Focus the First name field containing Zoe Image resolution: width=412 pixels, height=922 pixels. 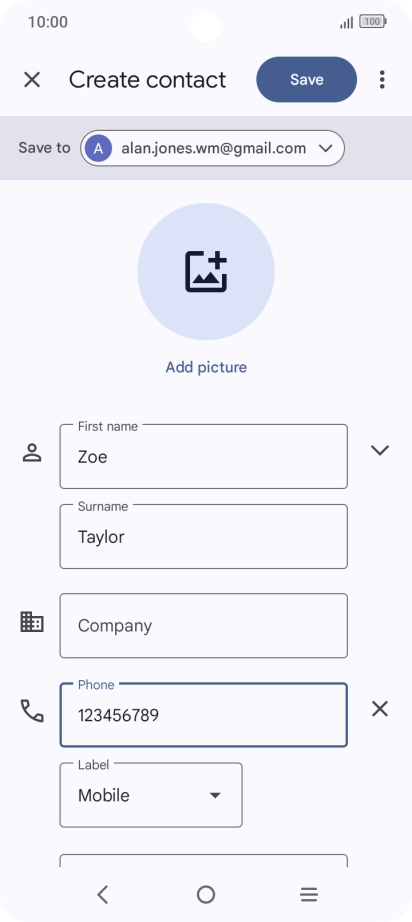pyautogui.click(x=203, y=456)
